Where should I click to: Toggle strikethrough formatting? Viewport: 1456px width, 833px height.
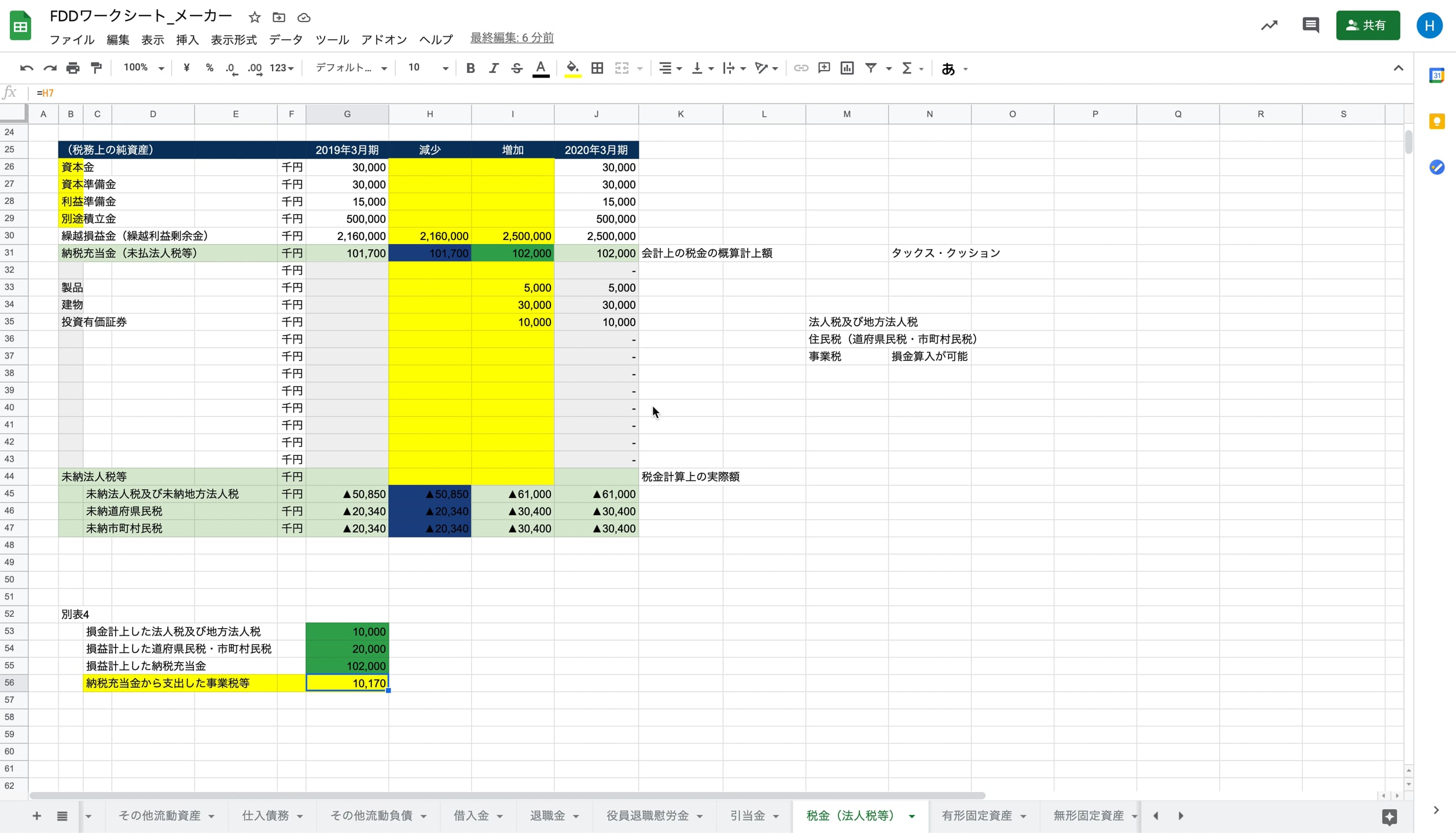(517, 68)
